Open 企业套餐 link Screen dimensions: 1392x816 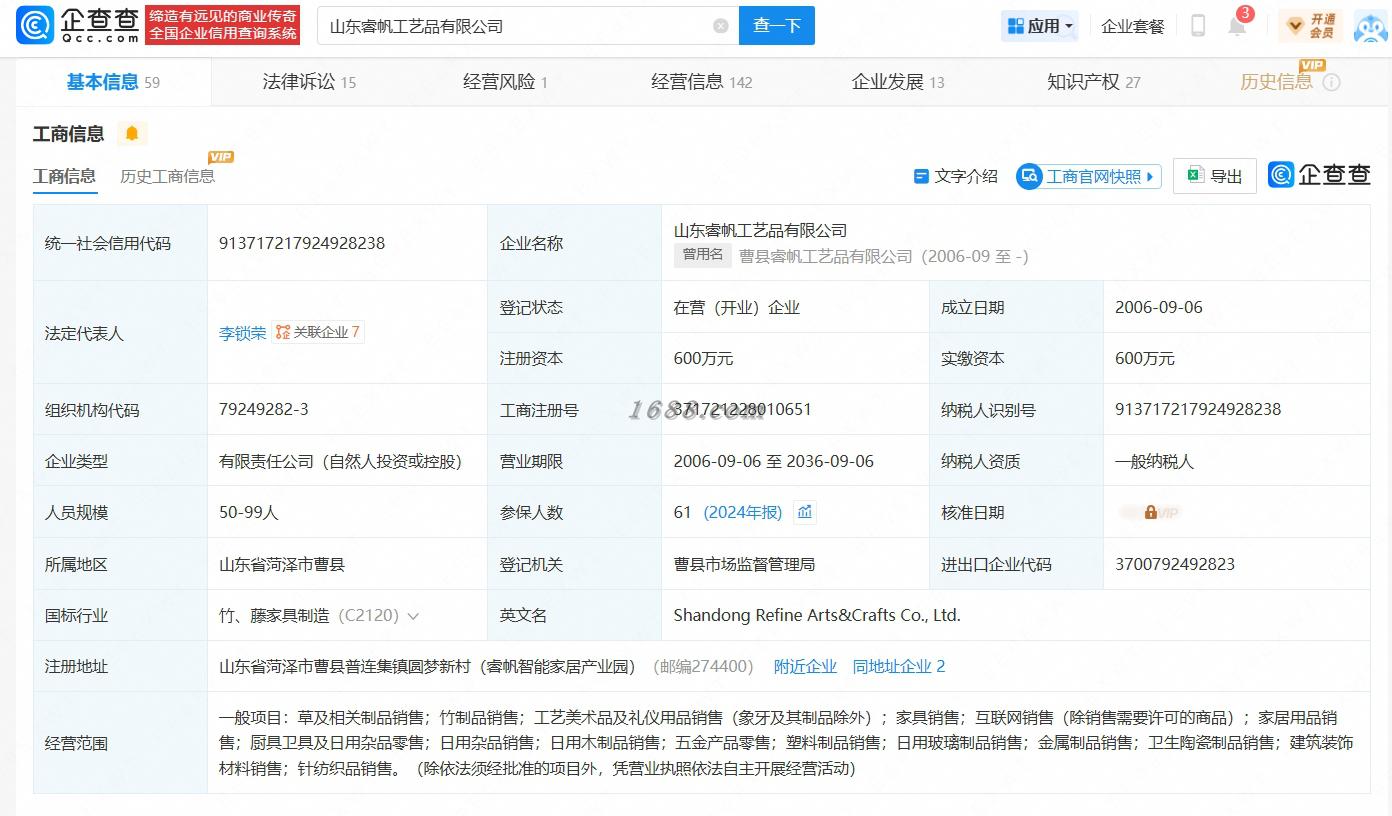pyautogui.click(x=1133, y=26)
